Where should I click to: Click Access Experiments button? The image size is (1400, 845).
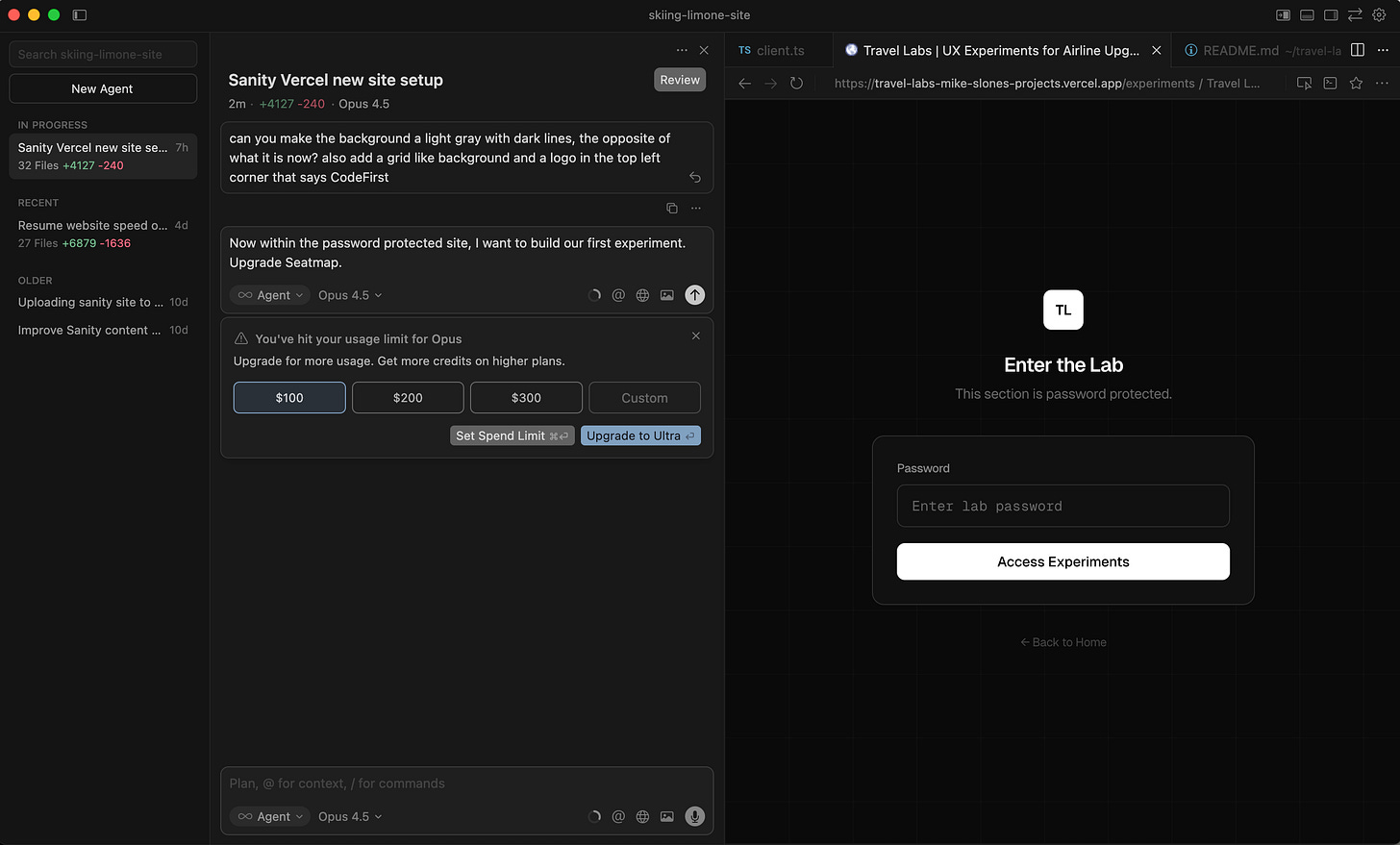point(1063,561)
